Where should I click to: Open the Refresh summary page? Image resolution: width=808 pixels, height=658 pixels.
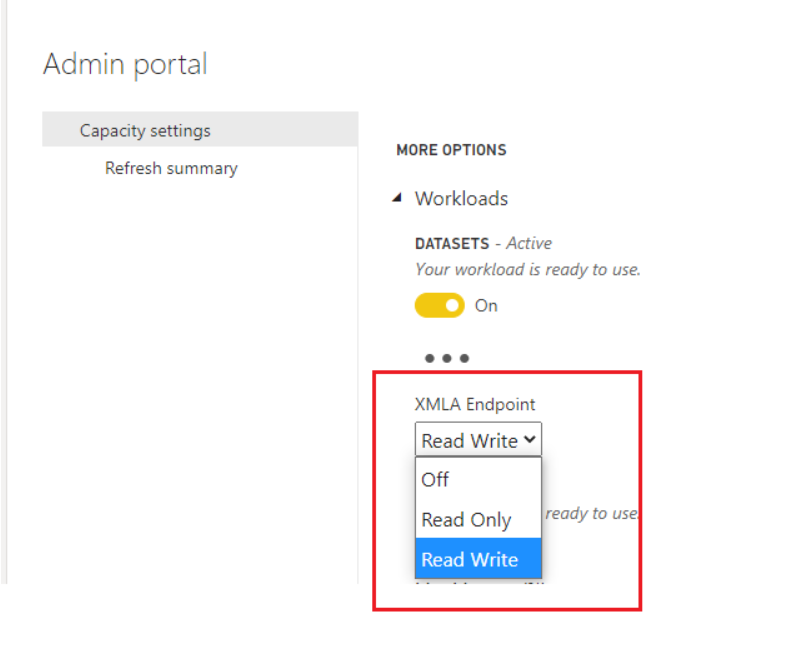[171, 168]
